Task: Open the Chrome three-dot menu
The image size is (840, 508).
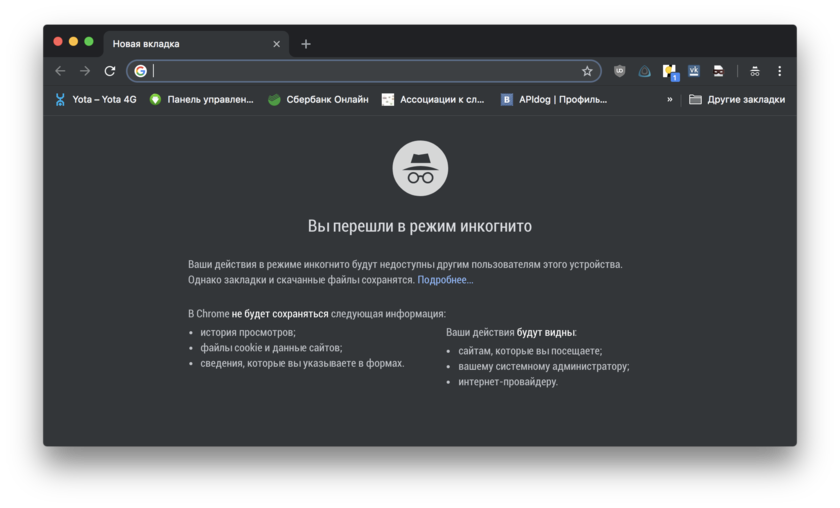Action: pos(780,71)
